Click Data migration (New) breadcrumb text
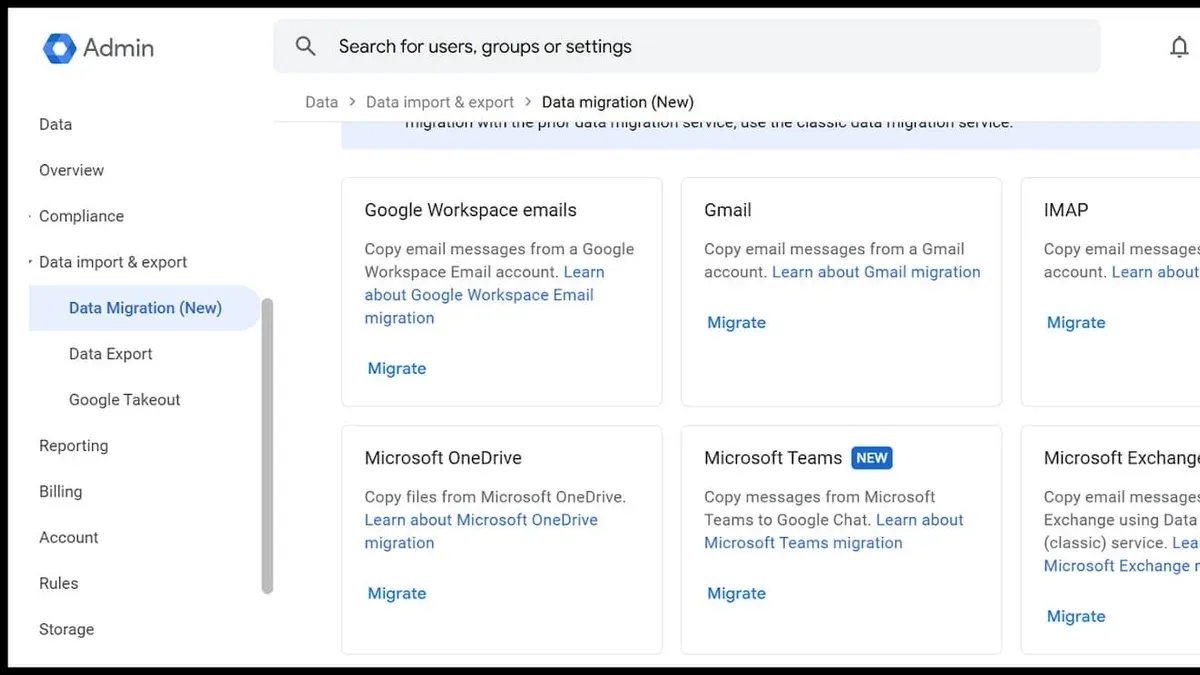 618,102
